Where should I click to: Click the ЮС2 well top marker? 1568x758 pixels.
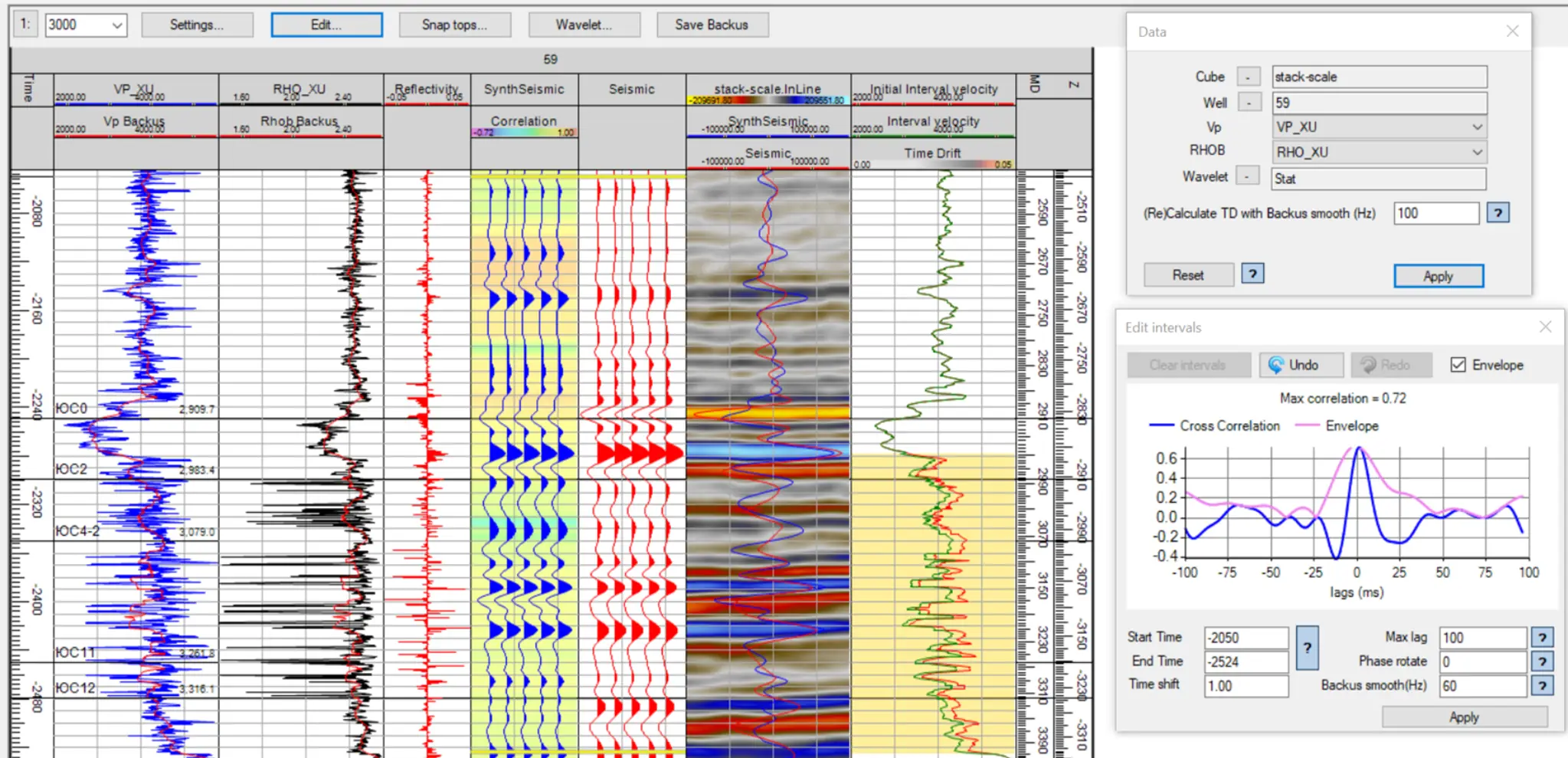click(x=71, y=469)
